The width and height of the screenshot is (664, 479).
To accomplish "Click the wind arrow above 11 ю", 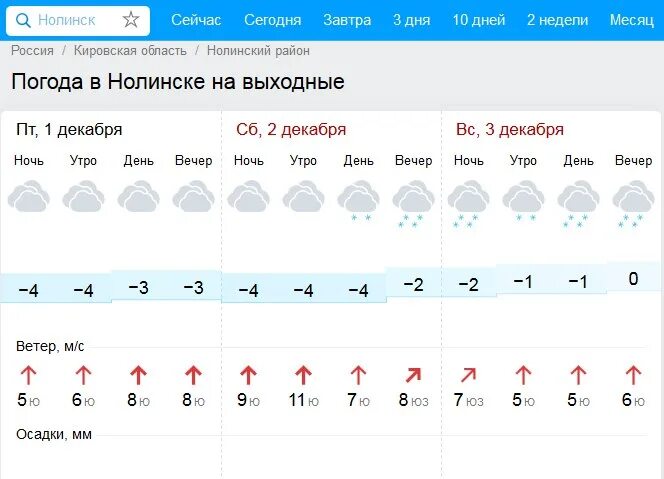I will tap(303, 375).
